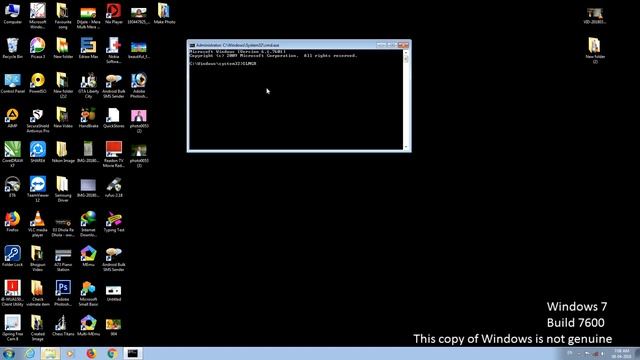
Task: Launch Picasa 3 from the desktop
Action: 38,48
